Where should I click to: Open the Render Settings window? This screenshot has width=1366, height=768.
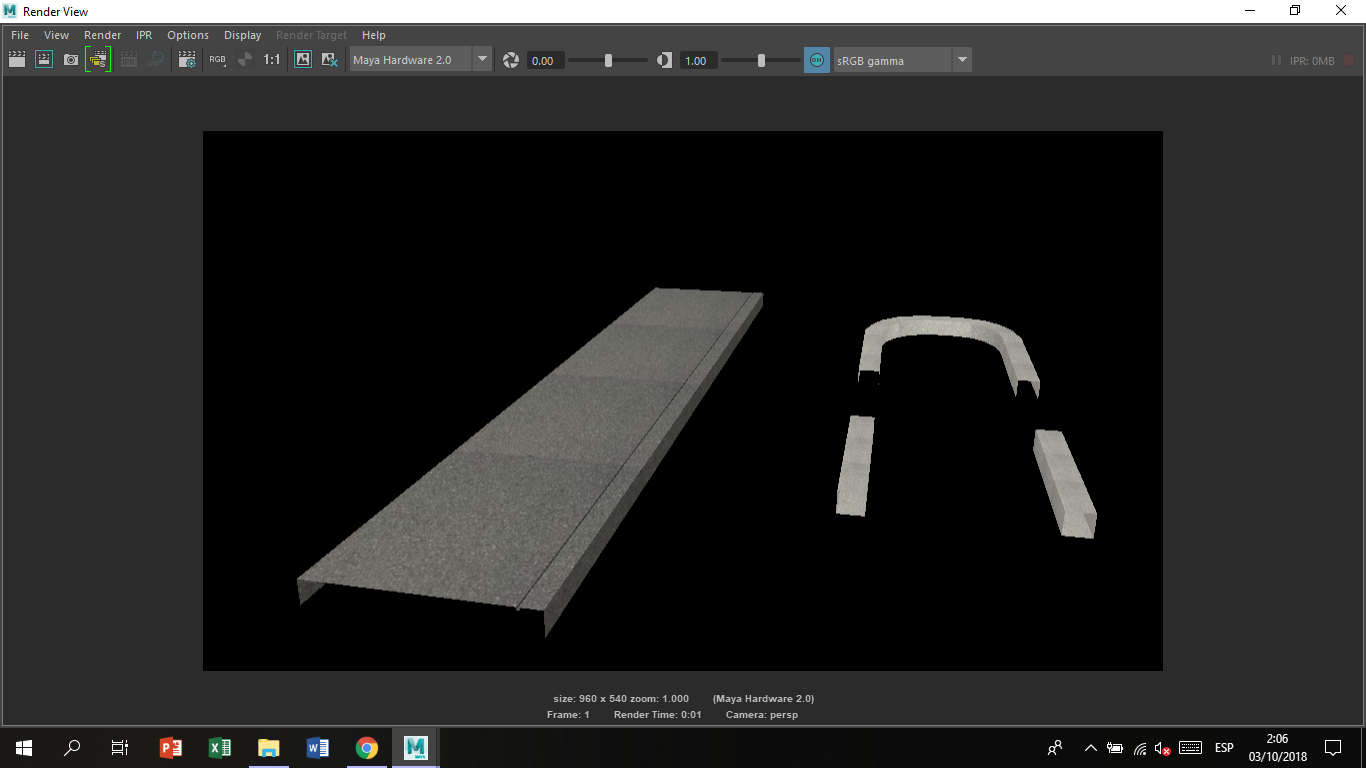tap(186, 59)
